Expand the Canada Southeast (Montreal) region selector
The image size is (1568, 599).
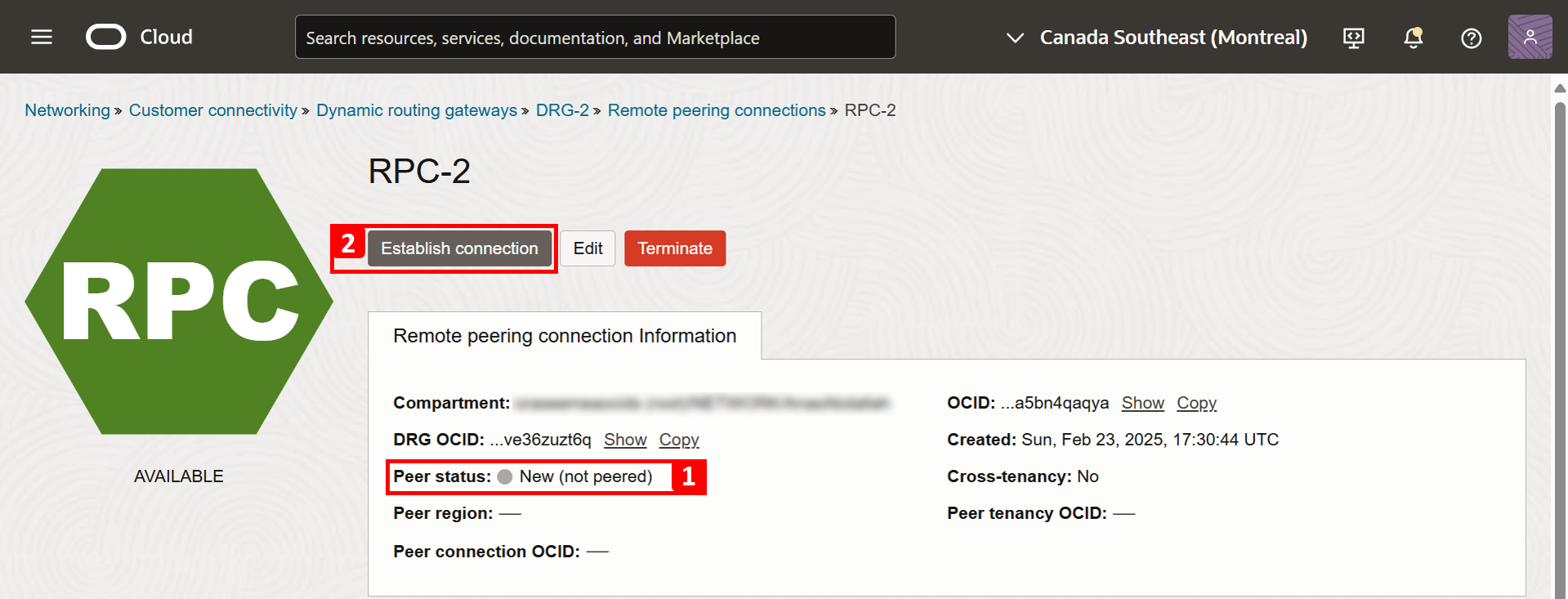pyautogui.click(x=1157, y=38)
